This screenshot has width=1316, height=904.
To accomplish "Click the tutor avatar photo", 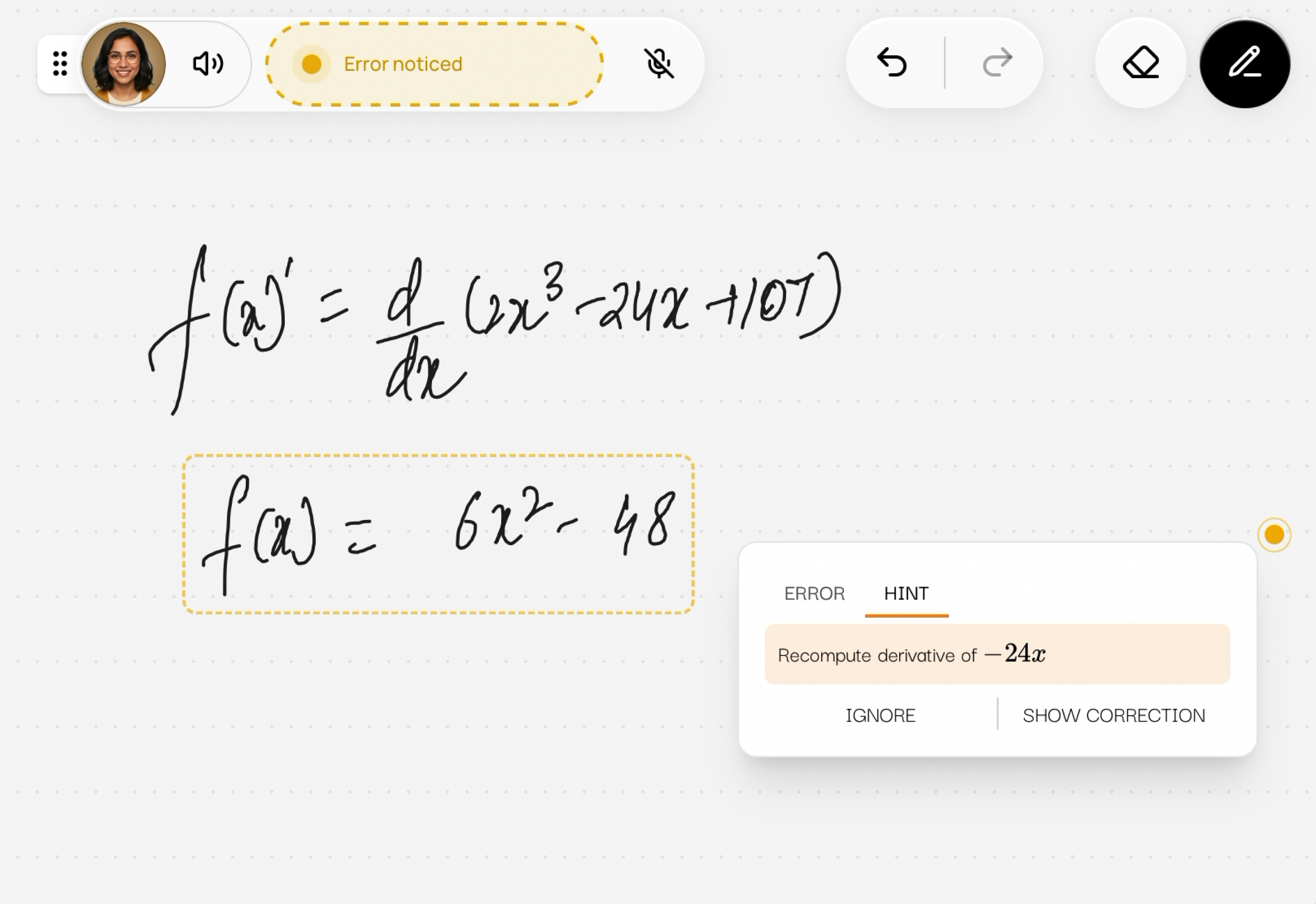I will coord(124,63).
